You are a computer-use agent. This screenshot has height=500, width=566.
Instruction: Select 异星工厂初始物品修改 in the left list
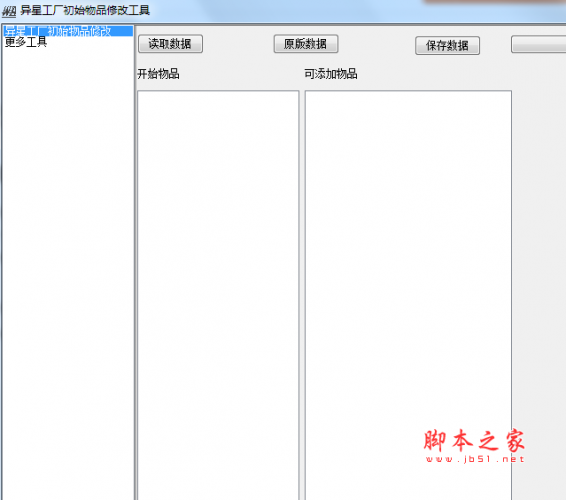(x=68, y=31)
